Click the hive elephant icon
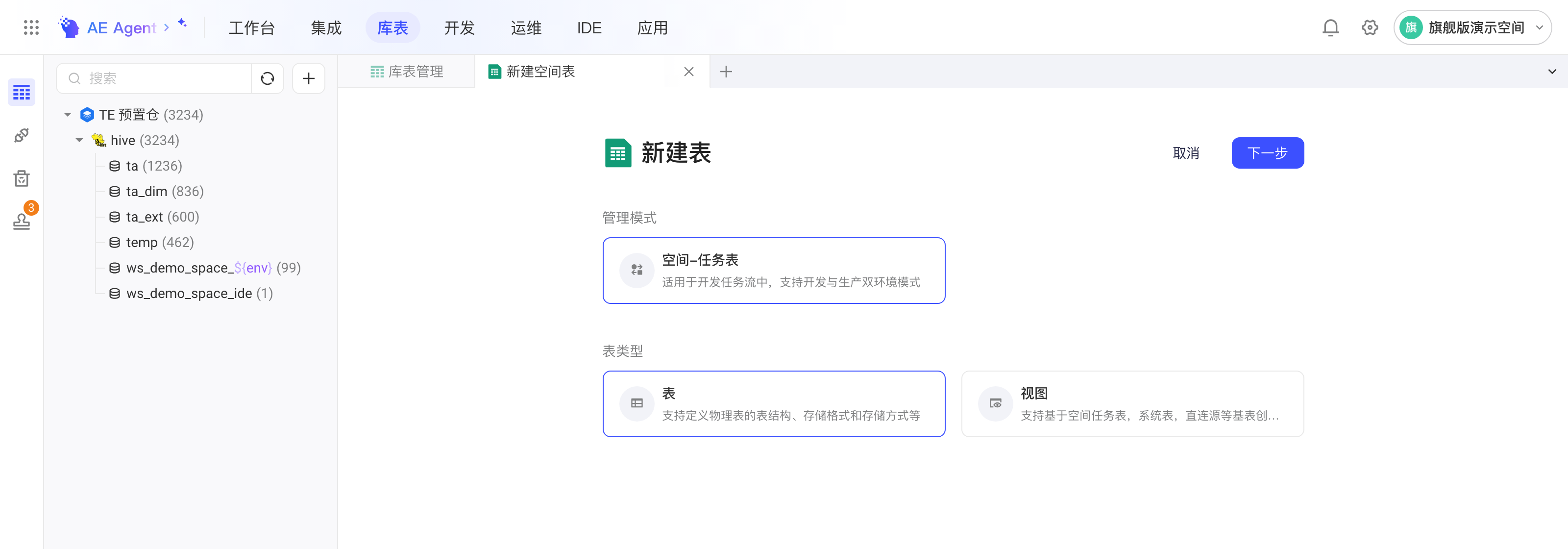 tap(98, 140)
